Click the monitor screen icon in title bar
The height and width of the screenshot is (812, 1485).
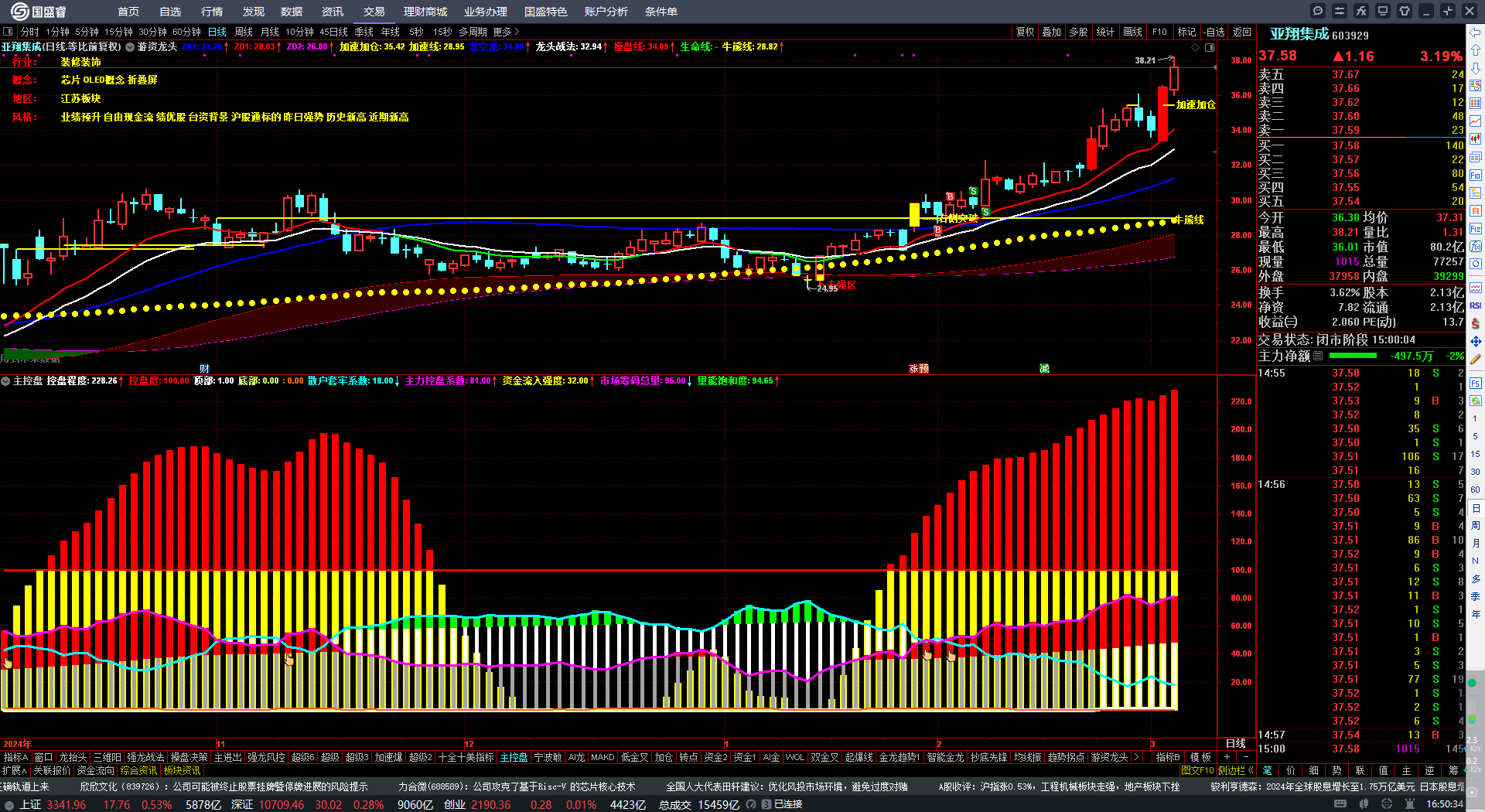click(x=1383, y=11)
